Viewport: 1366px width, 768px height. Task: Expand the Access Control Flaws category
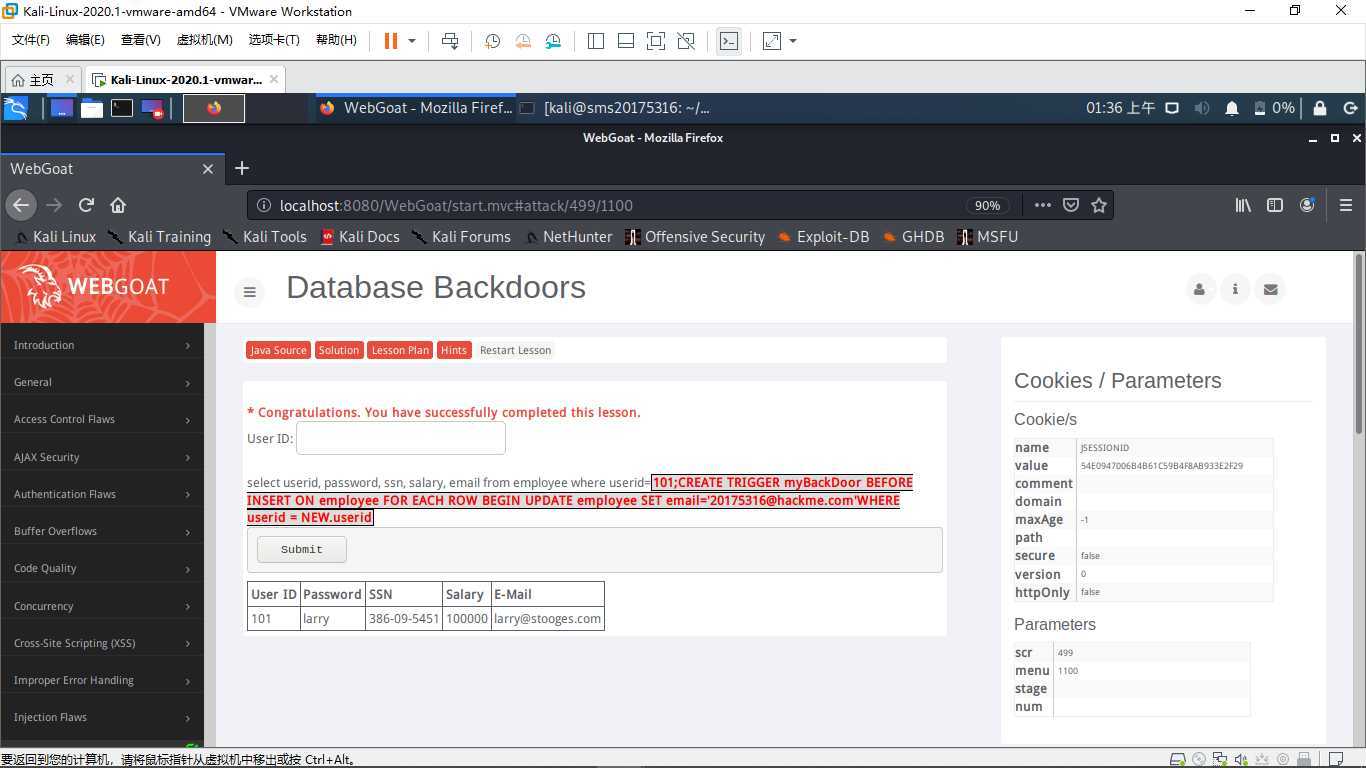[x=102, y=419]
